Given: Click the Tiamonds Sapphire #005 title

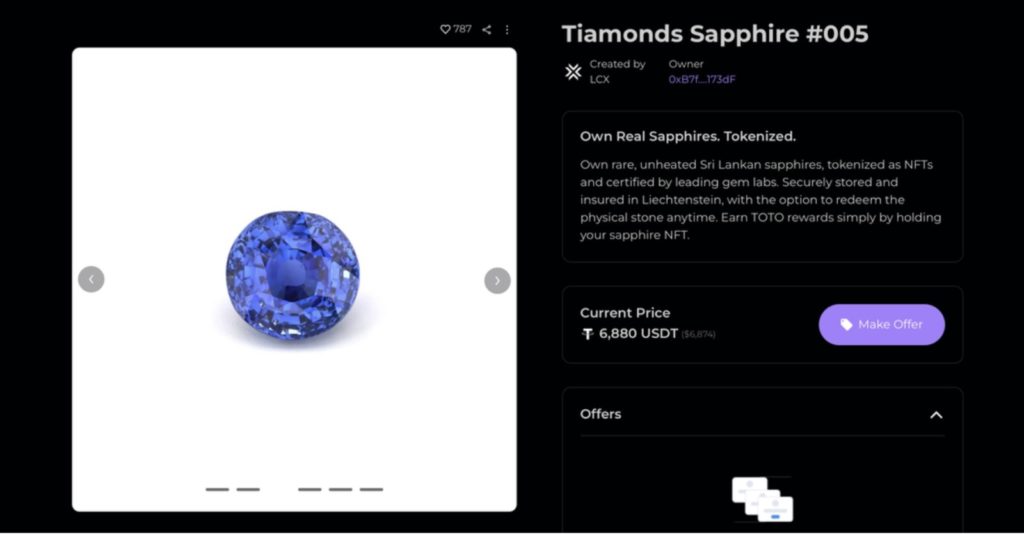Looking at the screenshot, I should [715, 34].
